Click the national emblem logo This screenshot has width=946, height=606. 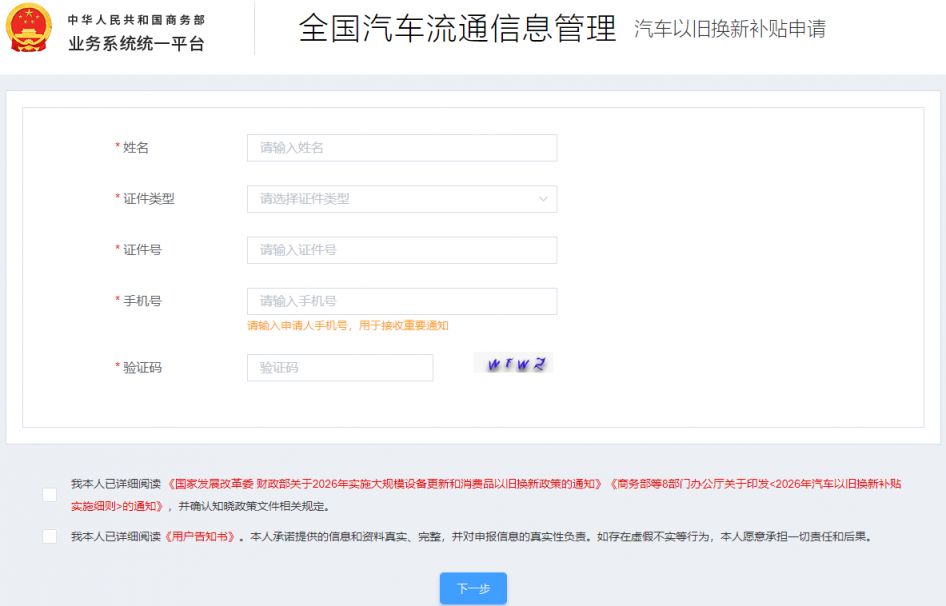click(x=28, y=28)
